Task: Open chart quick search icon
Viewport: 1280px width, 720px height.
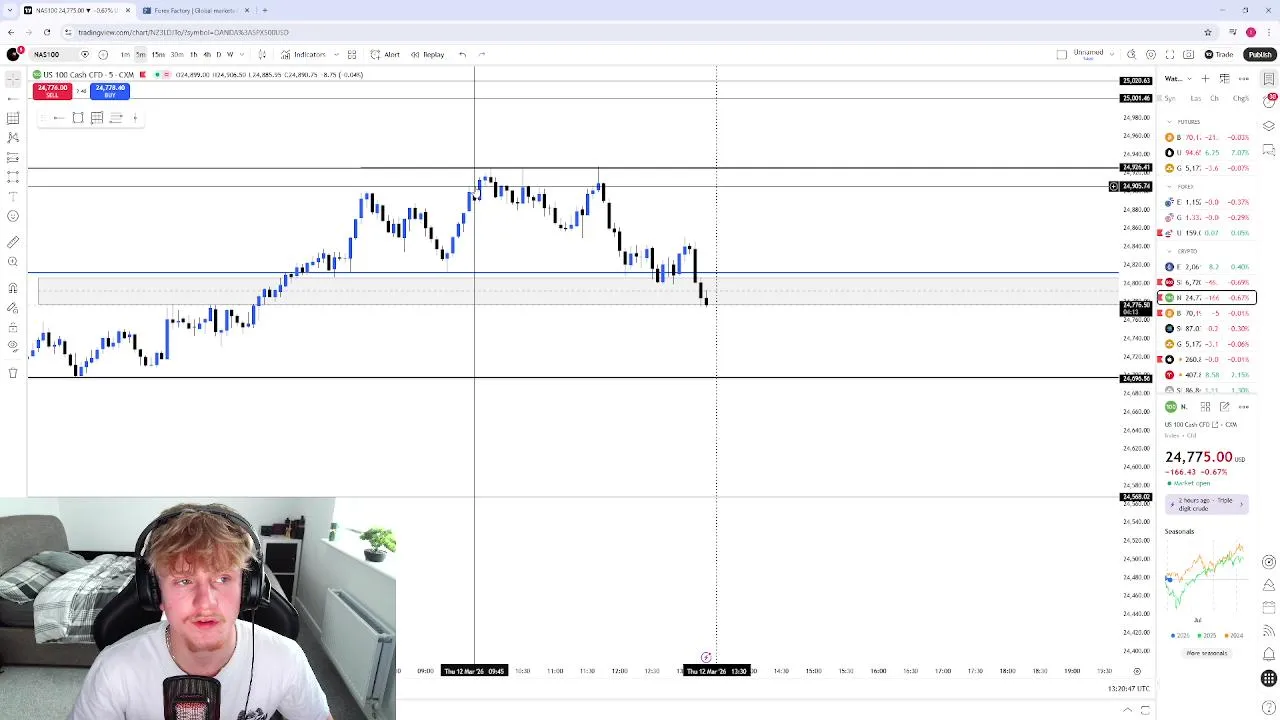Action: pos(1131,54)
